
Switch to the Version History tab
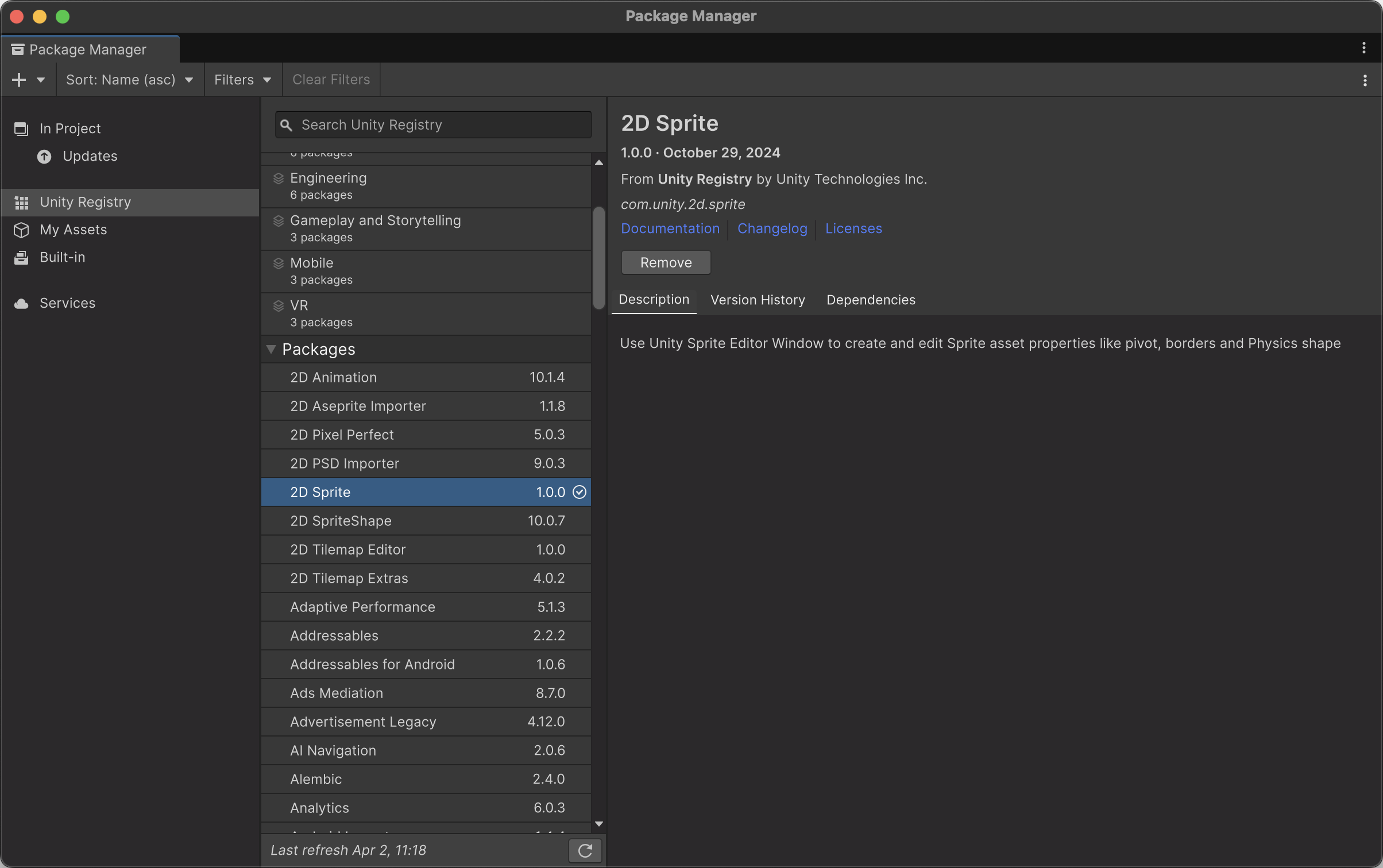(758, 300)
